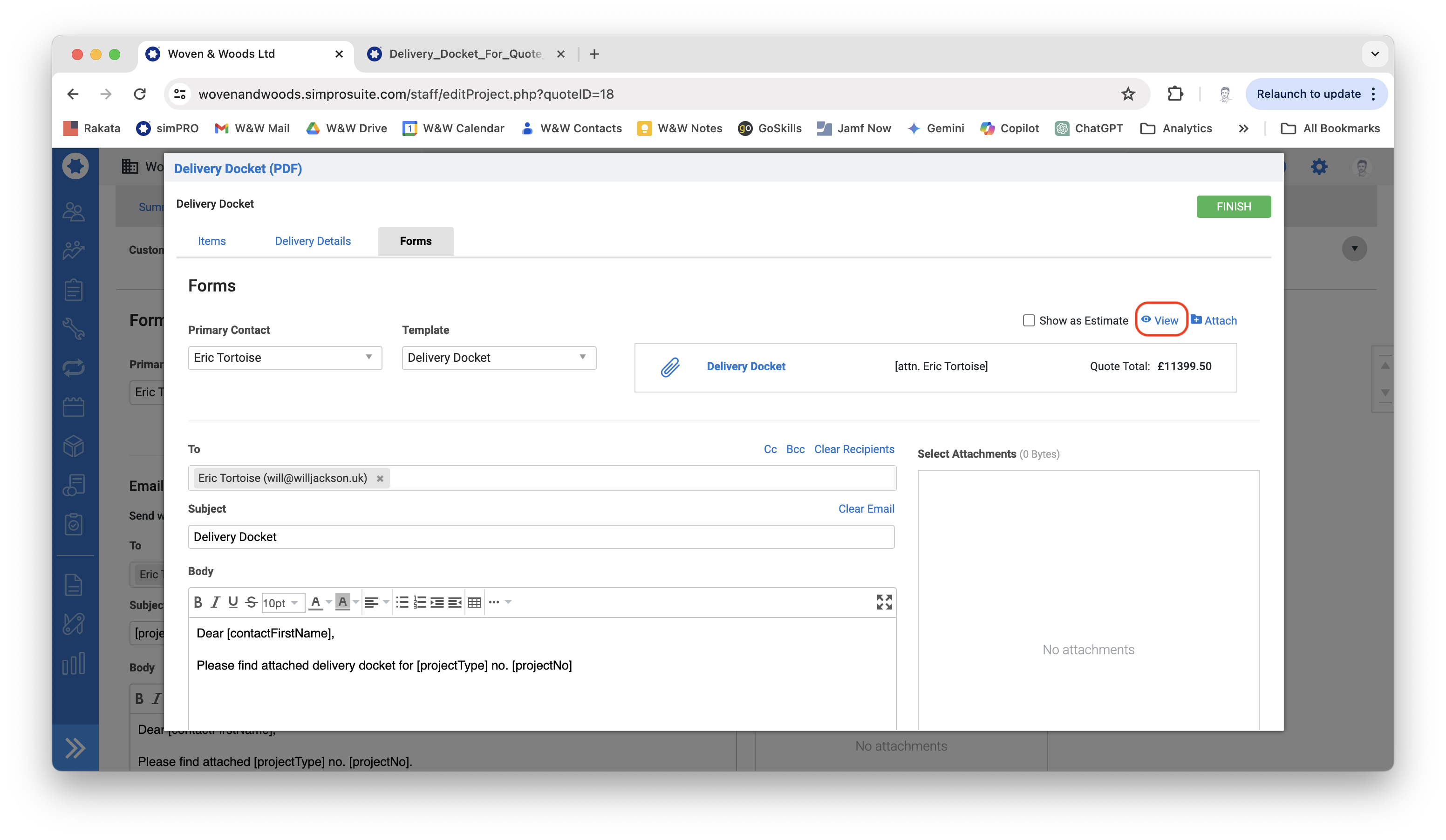Image resolution: width=1446 pixels, height=840 pixels.
Task: Click the paperclip icon beside Delivery Docket
Action: click(669, 367)
